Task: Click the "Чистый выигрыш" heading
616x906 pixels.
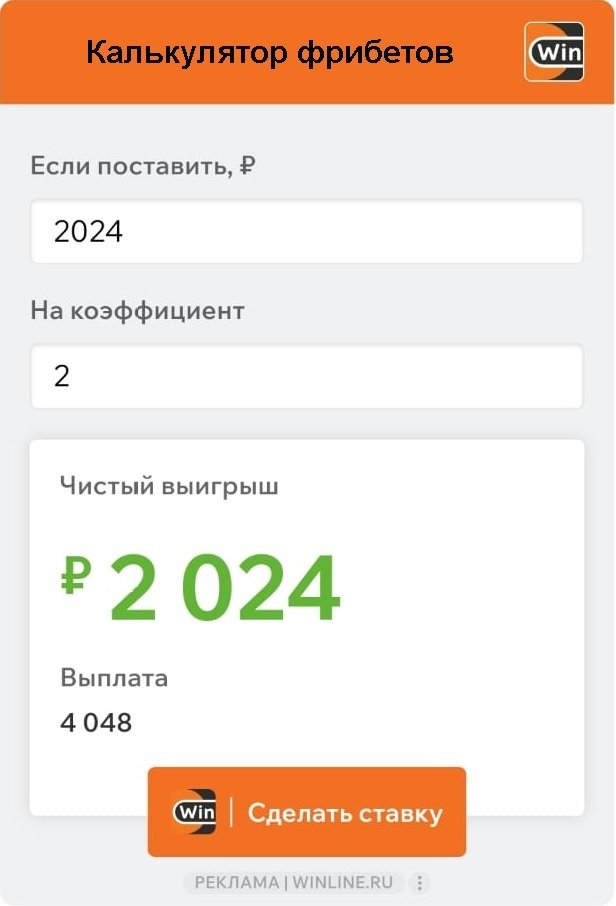Action: click(x=169, y=487)
